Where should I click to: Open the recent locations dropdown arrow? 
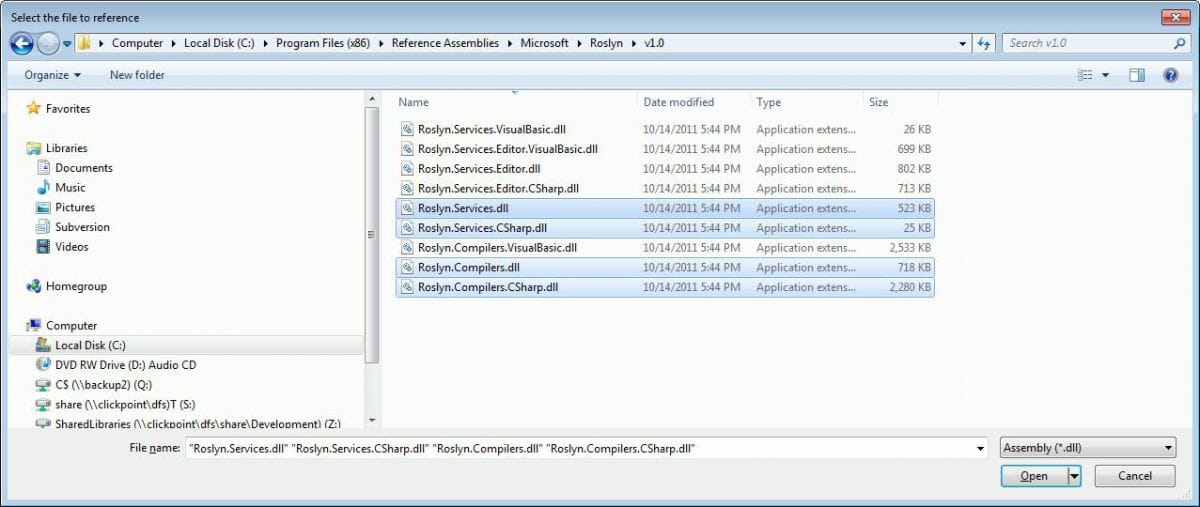coord(67,44)
